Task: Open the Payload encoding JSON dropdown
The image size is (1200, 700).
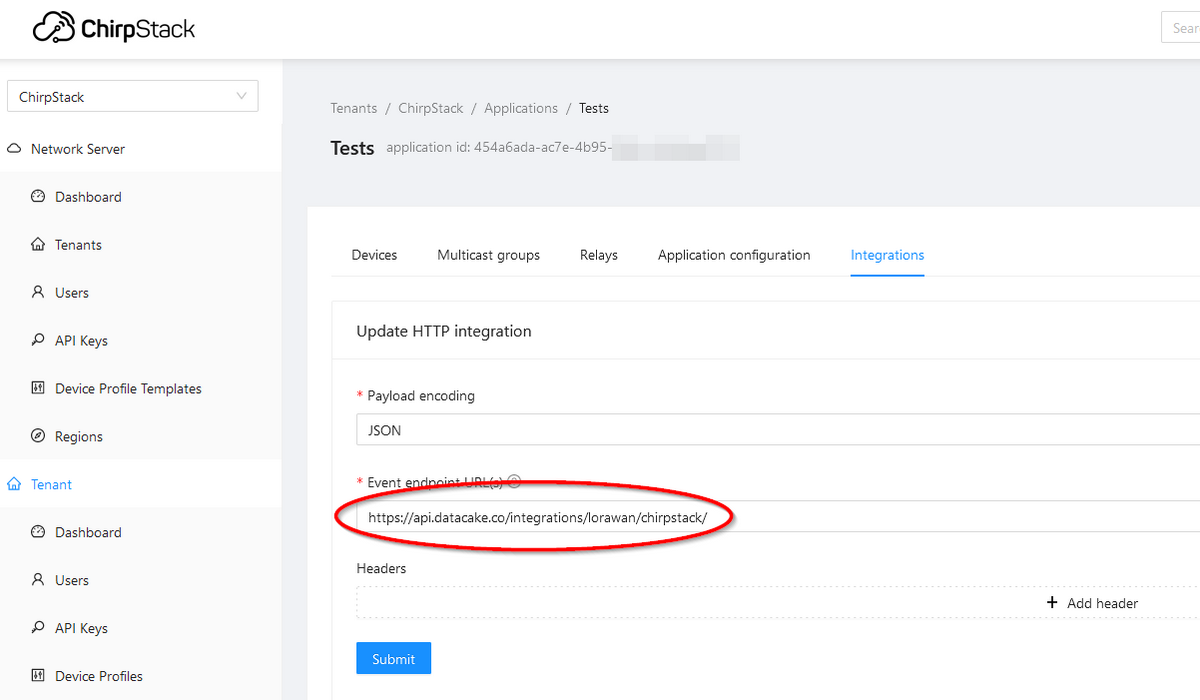Action: tap(778, 430)
